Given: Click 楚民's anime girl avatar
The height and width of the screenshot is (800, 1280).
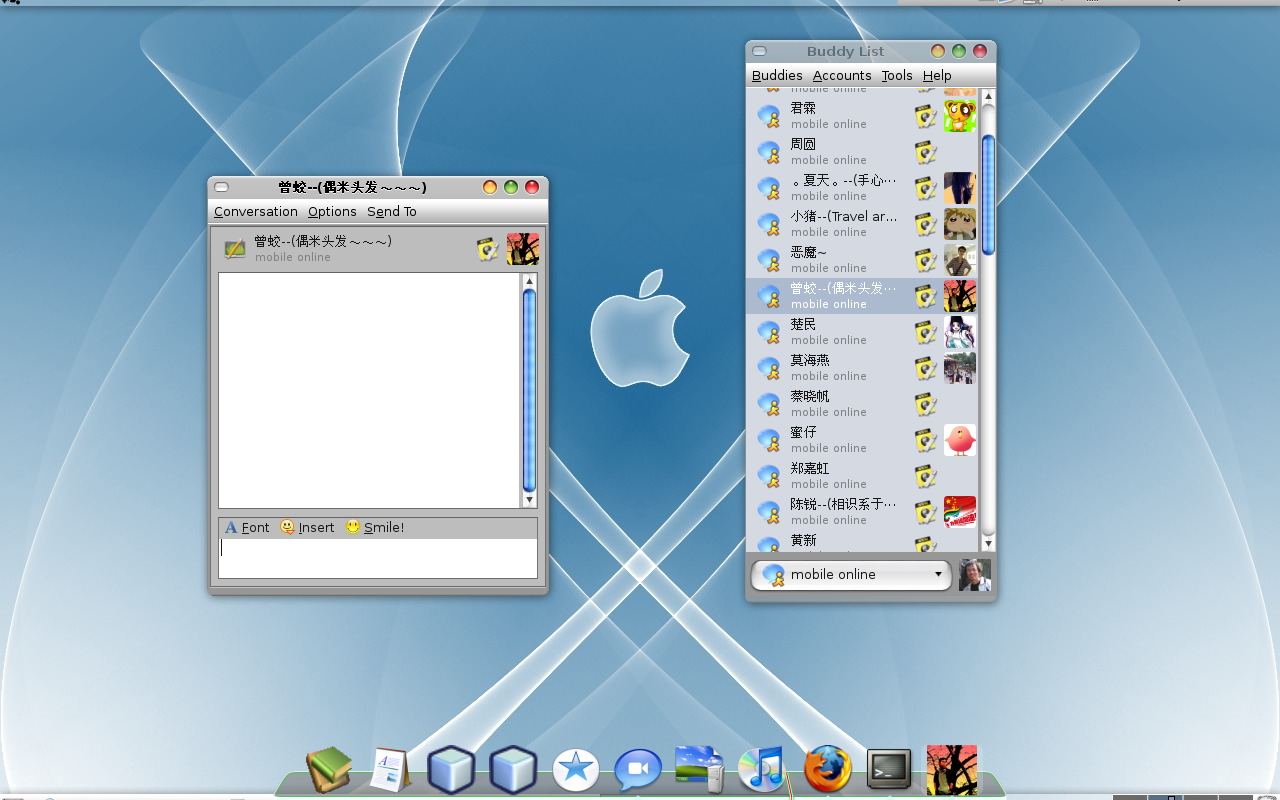Looking at the screenshot, I should 960,332.
